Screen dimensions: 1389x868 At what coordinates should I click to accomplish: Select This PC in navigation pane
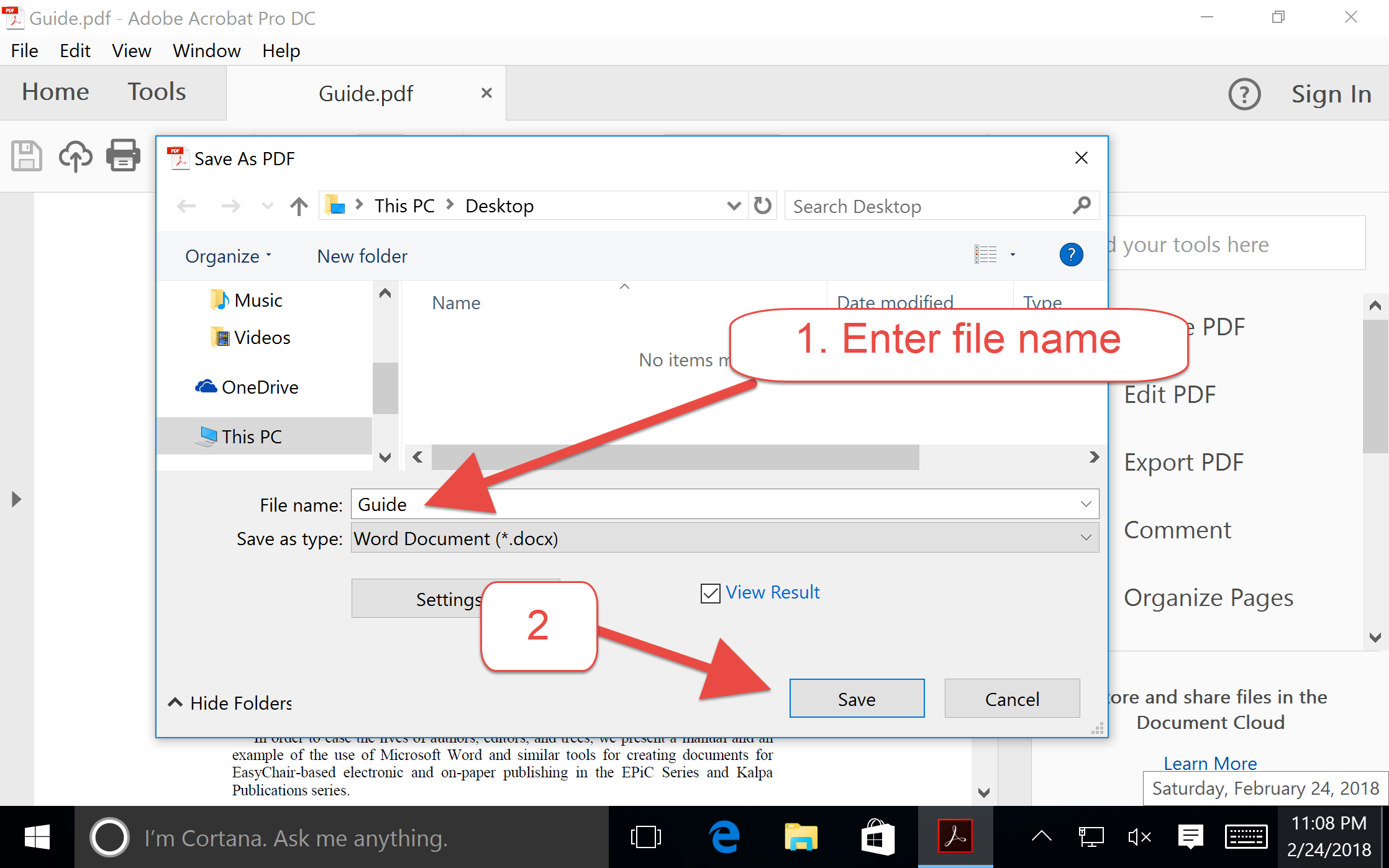(x=264, y=436)
